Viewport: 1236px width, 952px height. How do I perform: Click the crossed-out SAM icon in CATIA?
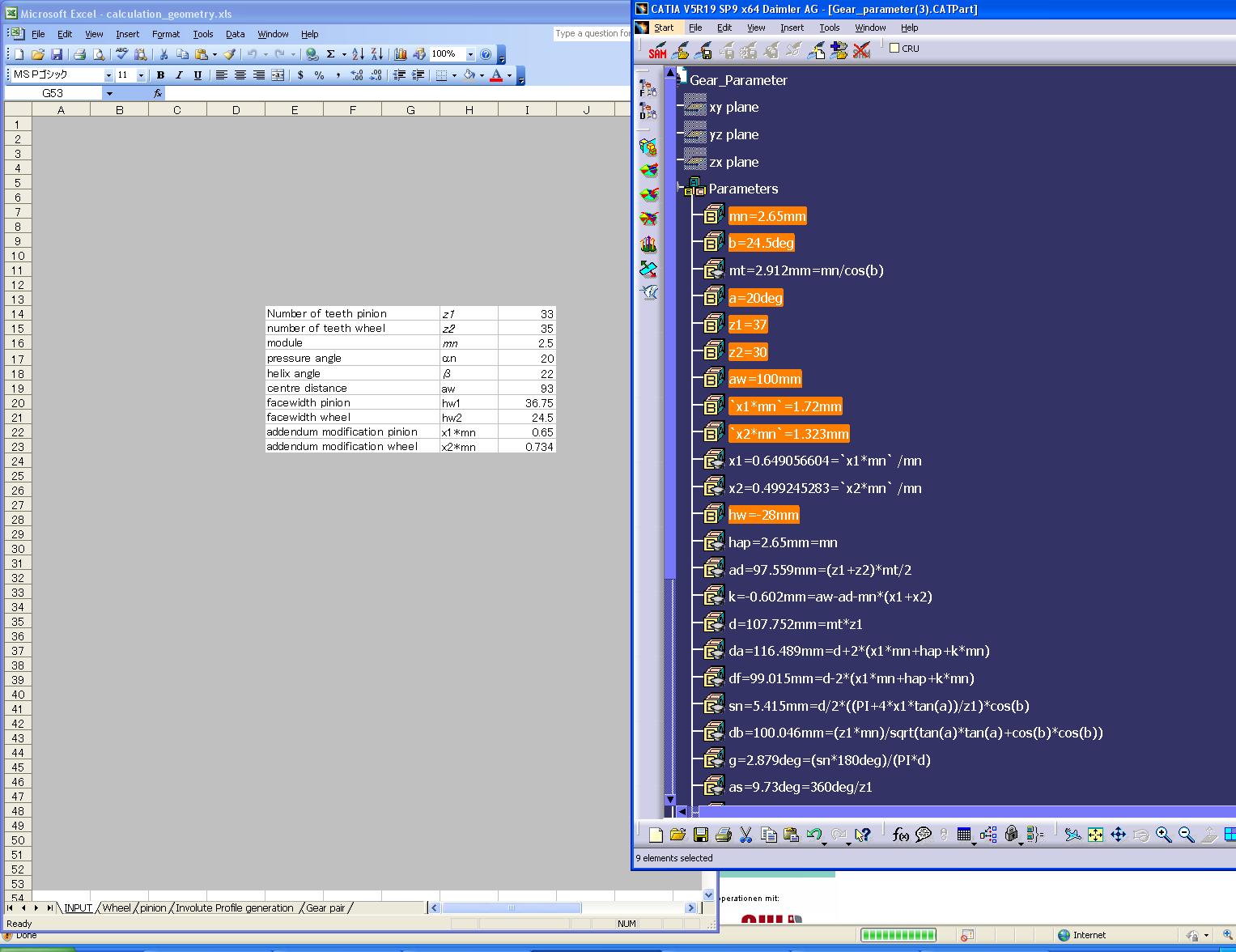click(x=861, y=51)
